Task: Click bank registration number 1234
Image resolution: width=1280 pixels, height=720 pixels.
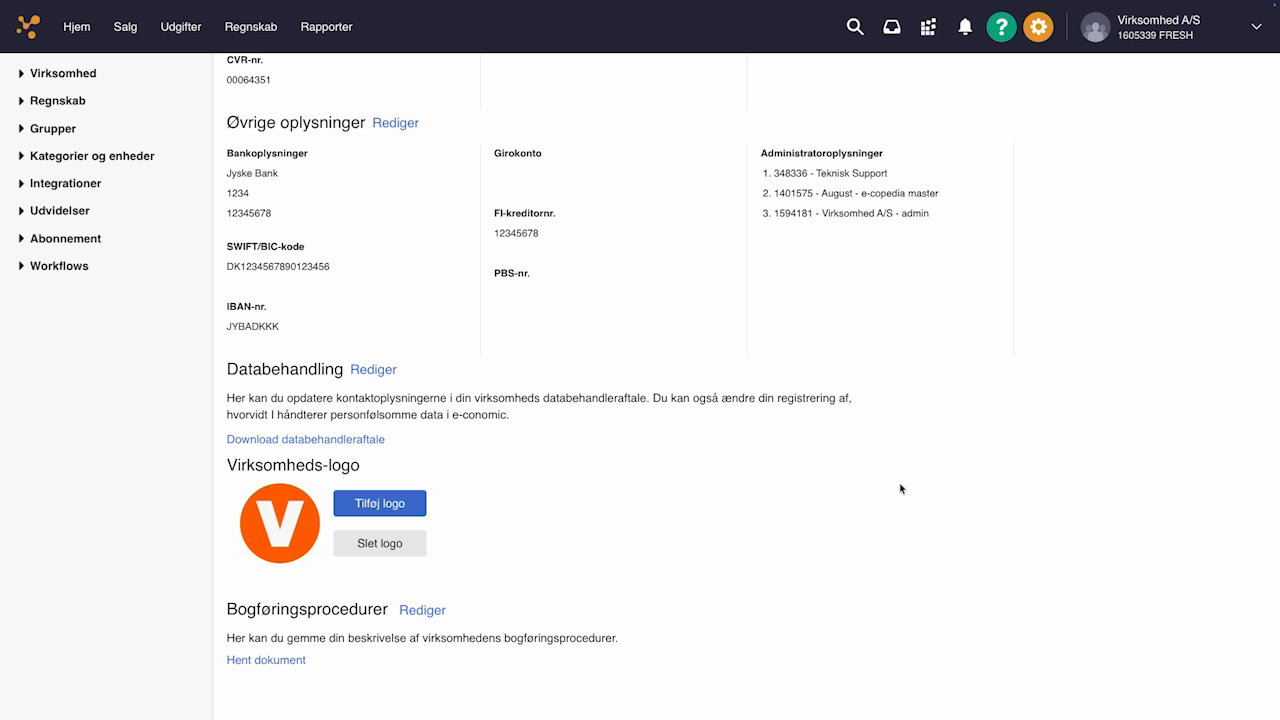Action: click(x=238, y=193)
